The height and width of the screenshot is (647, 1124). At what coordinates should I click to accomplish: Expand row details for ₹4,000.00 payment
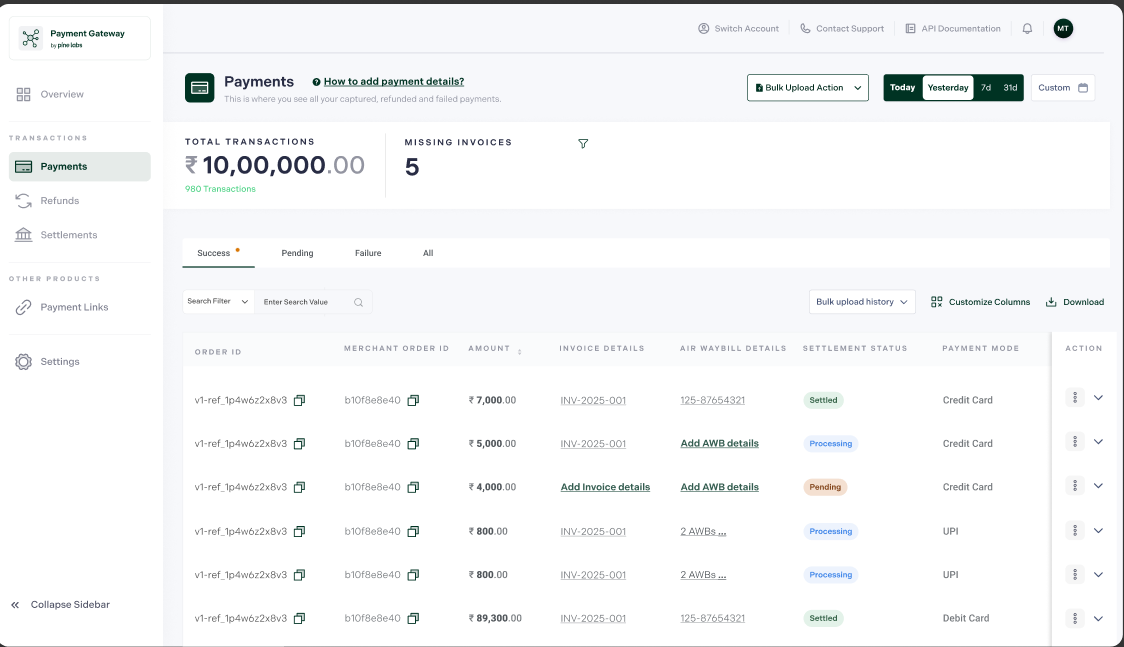click(1098, 486)
